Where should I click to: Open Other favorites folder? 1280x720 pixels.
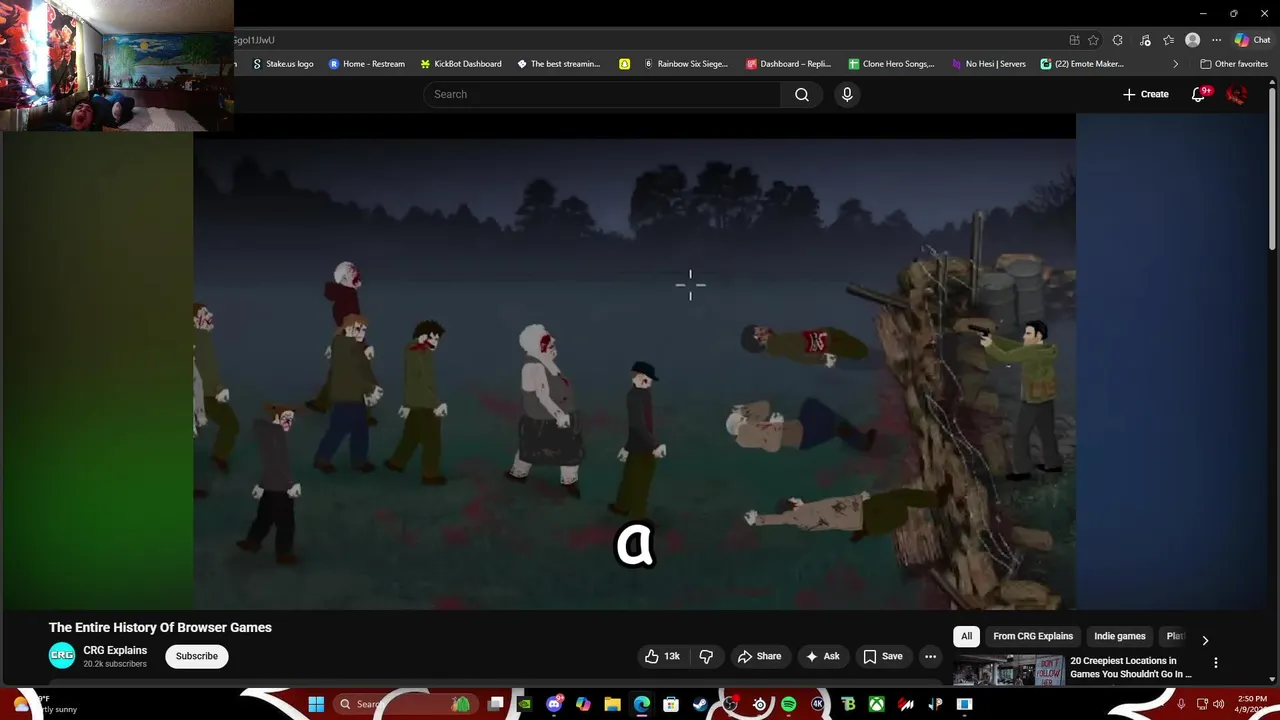[1234, 64]
